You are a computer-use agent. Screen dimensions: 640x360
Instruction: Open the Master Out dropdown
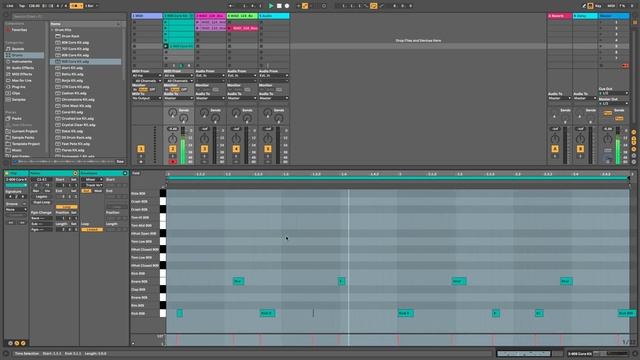point(613,104)
